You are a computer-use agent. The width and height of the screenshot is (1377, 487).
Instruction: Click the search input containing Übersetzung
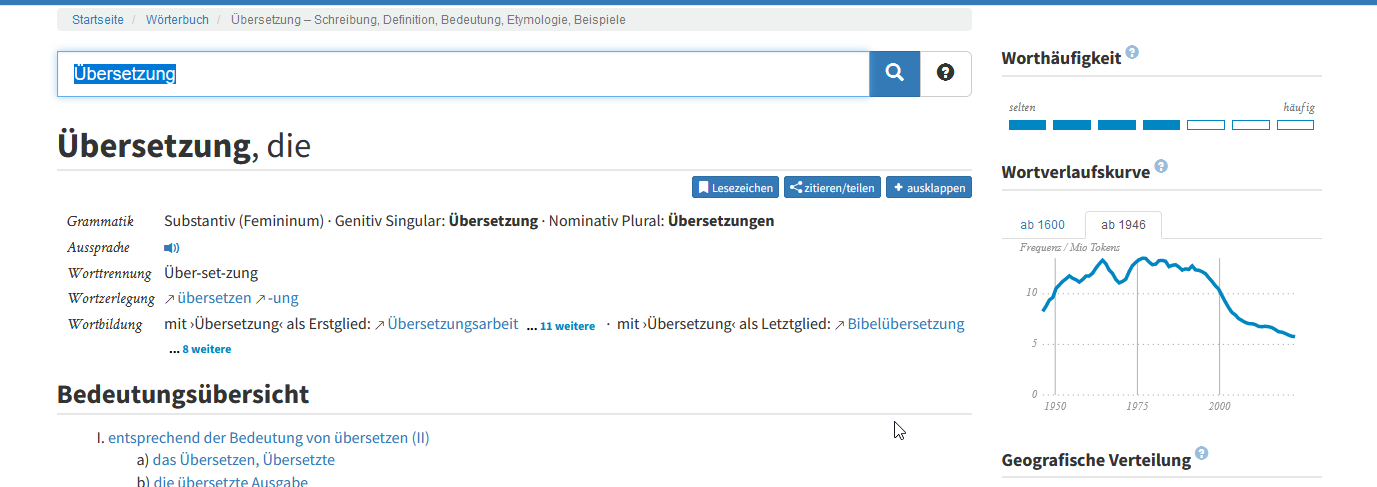pos(463,74)
